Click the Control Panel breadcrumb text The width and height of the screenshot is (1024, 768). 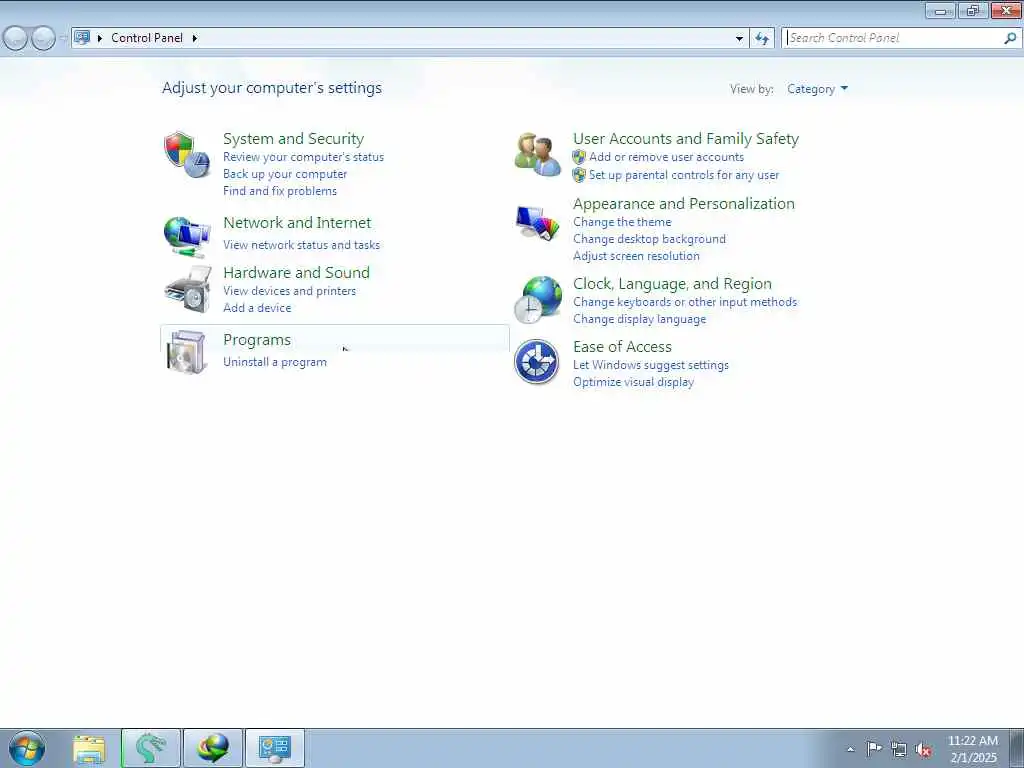(x=147, y=38)
